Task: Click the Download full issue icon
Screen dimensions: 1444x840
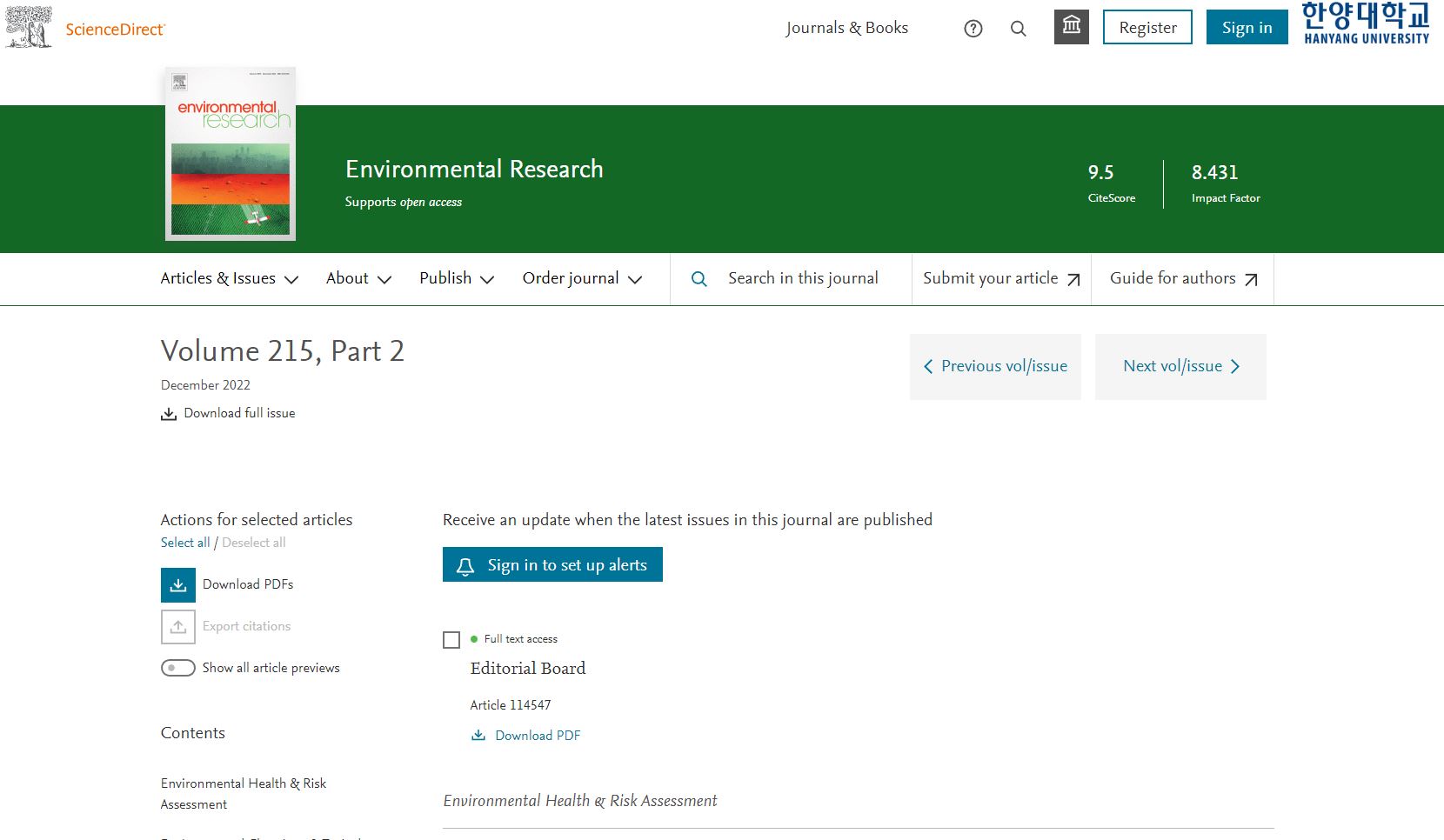Action: (x=169, y=414)
